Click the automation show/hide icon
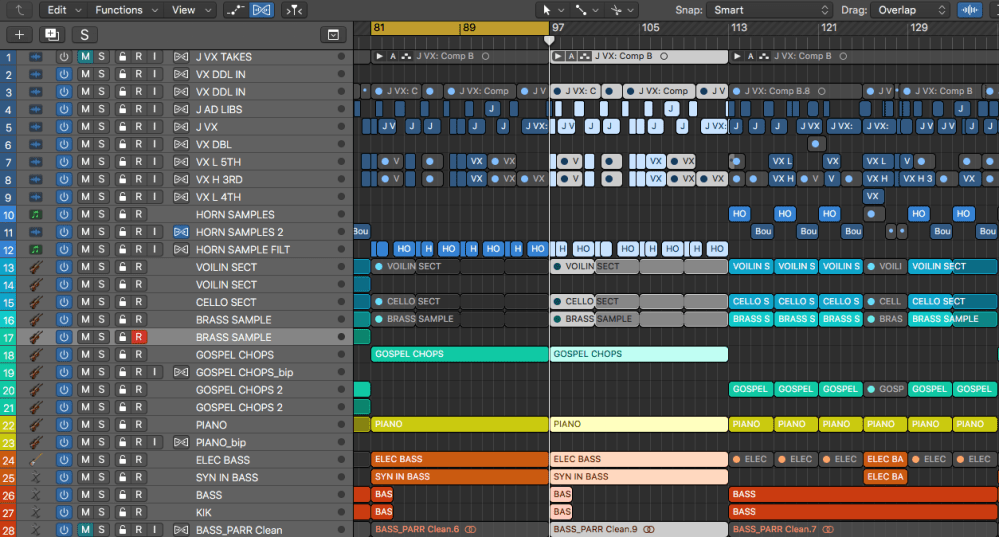Viewport: 999px width, 537px height. point(235,10)
